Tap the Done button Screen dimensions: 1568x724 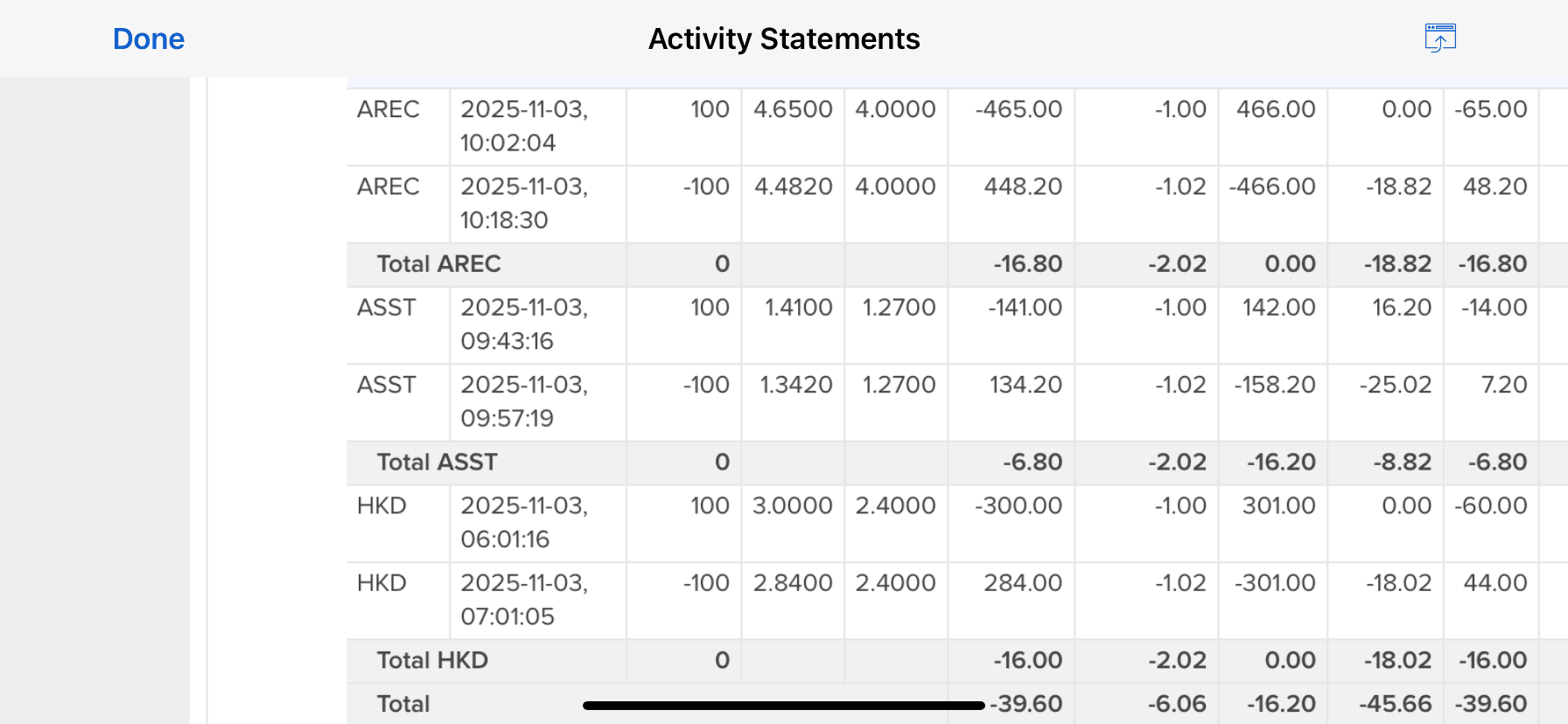click(149, 38)
